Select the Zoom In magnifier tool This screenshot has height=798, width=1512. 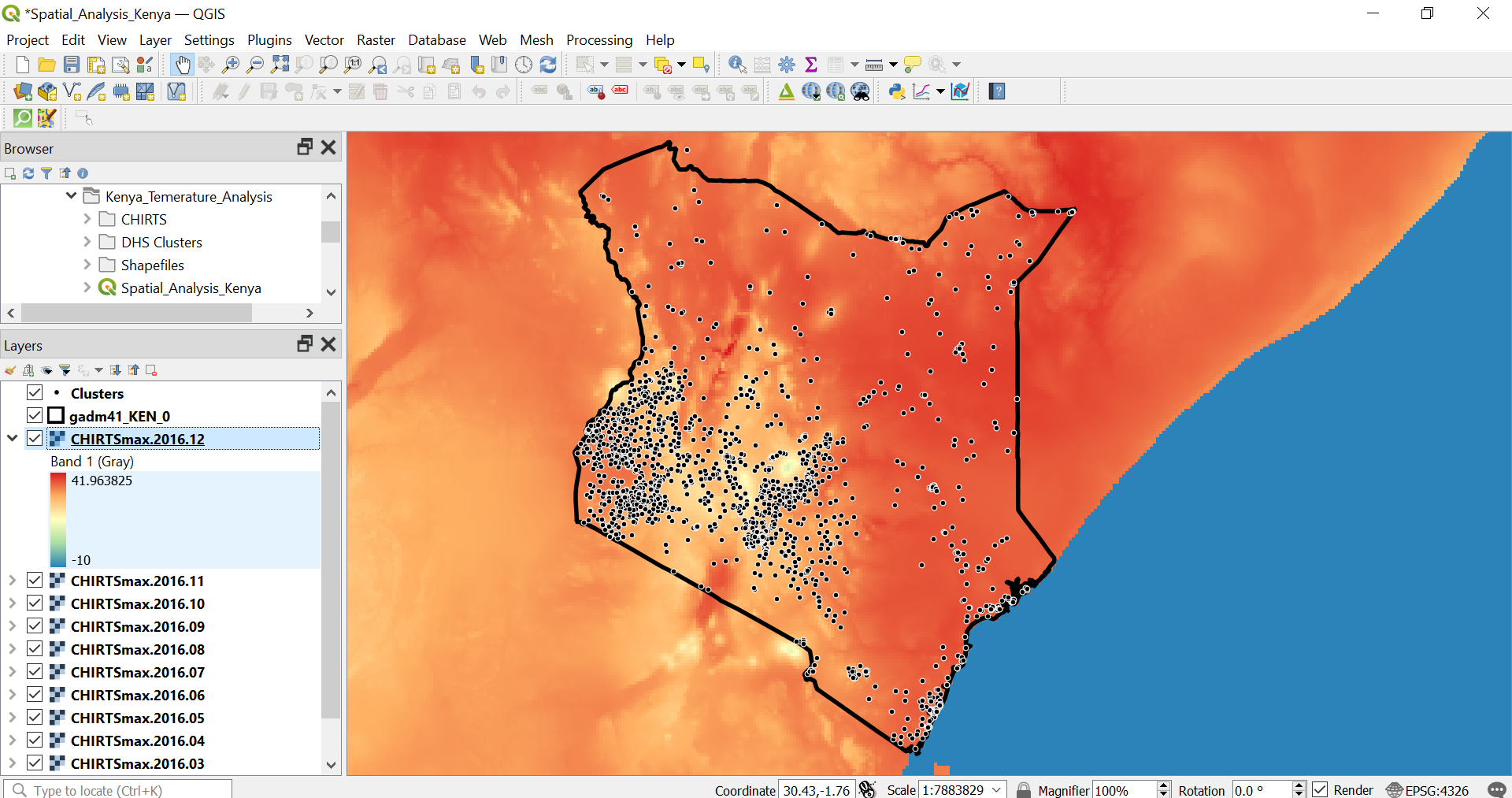231,65
